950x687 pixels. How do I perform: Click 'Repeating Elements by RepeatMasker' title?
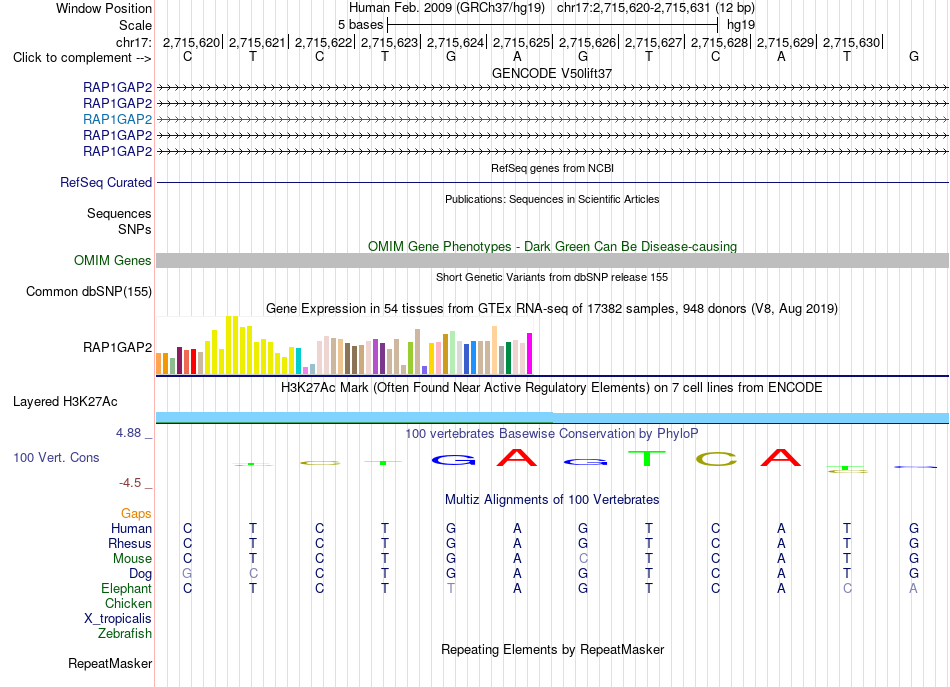(552, 649)
